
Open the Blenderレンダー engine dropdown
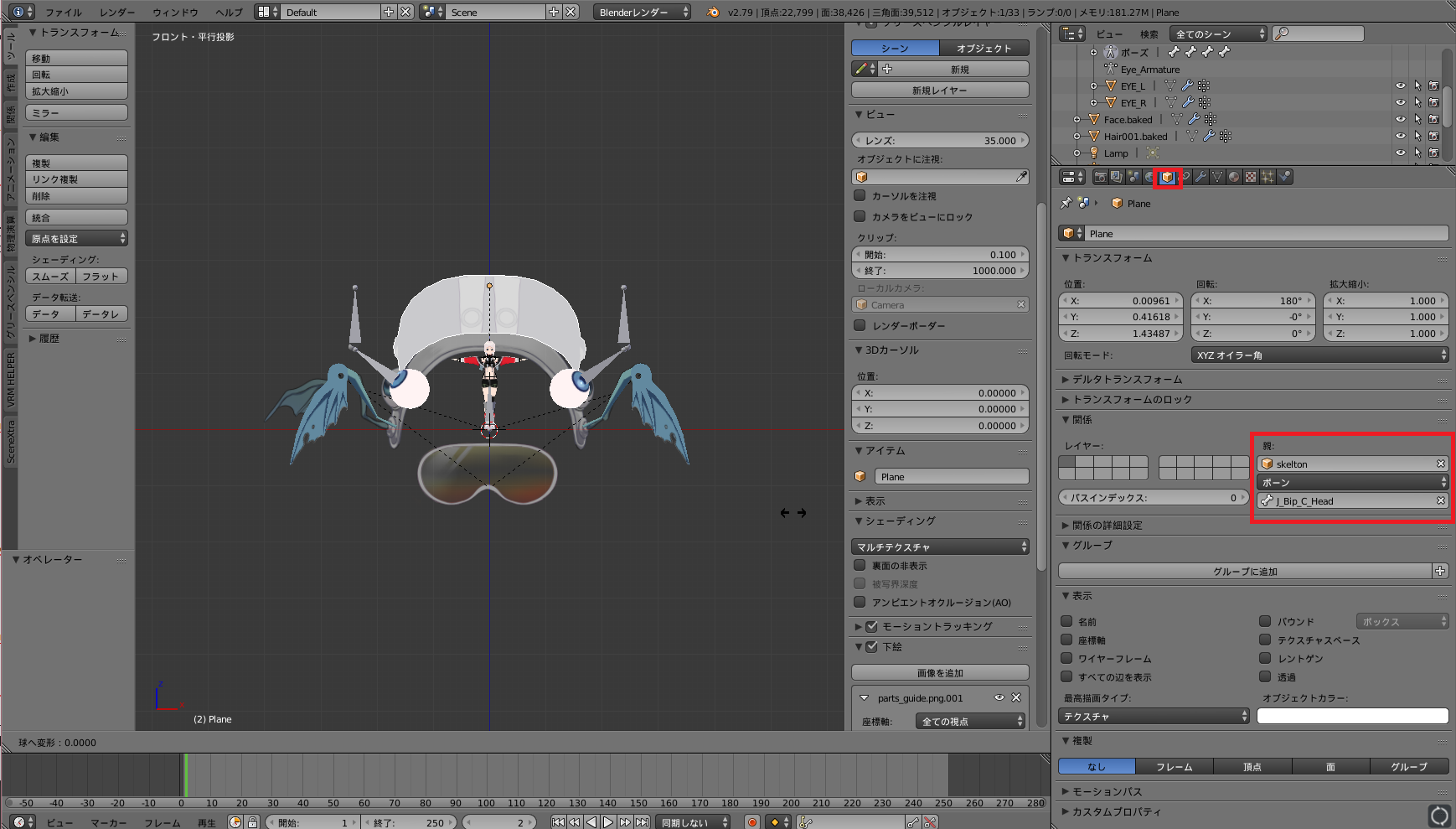click(x=642, y=12)
